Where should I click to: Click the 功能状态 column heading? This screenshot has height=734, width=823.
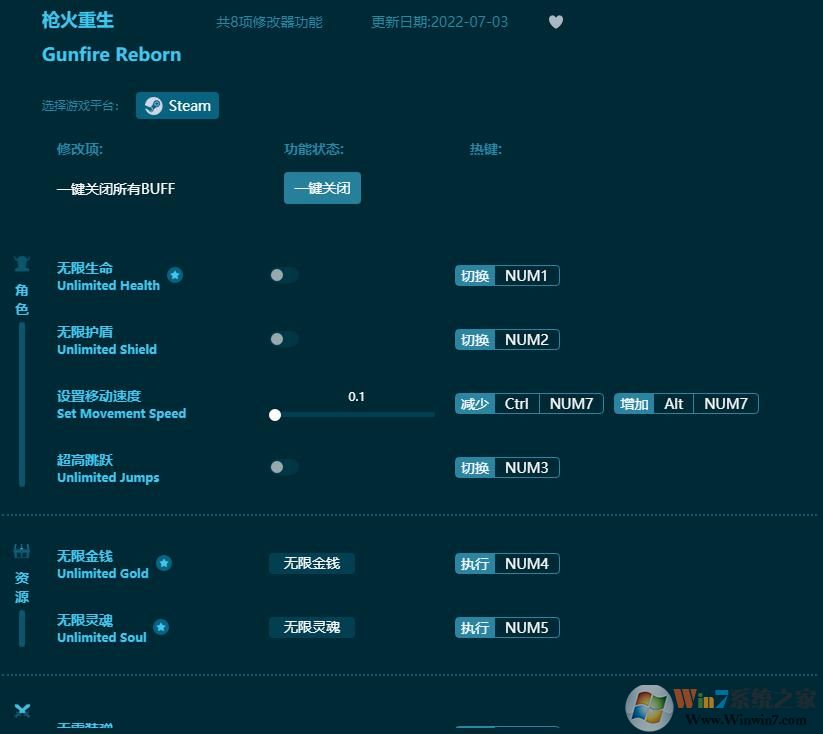point(314,150)
